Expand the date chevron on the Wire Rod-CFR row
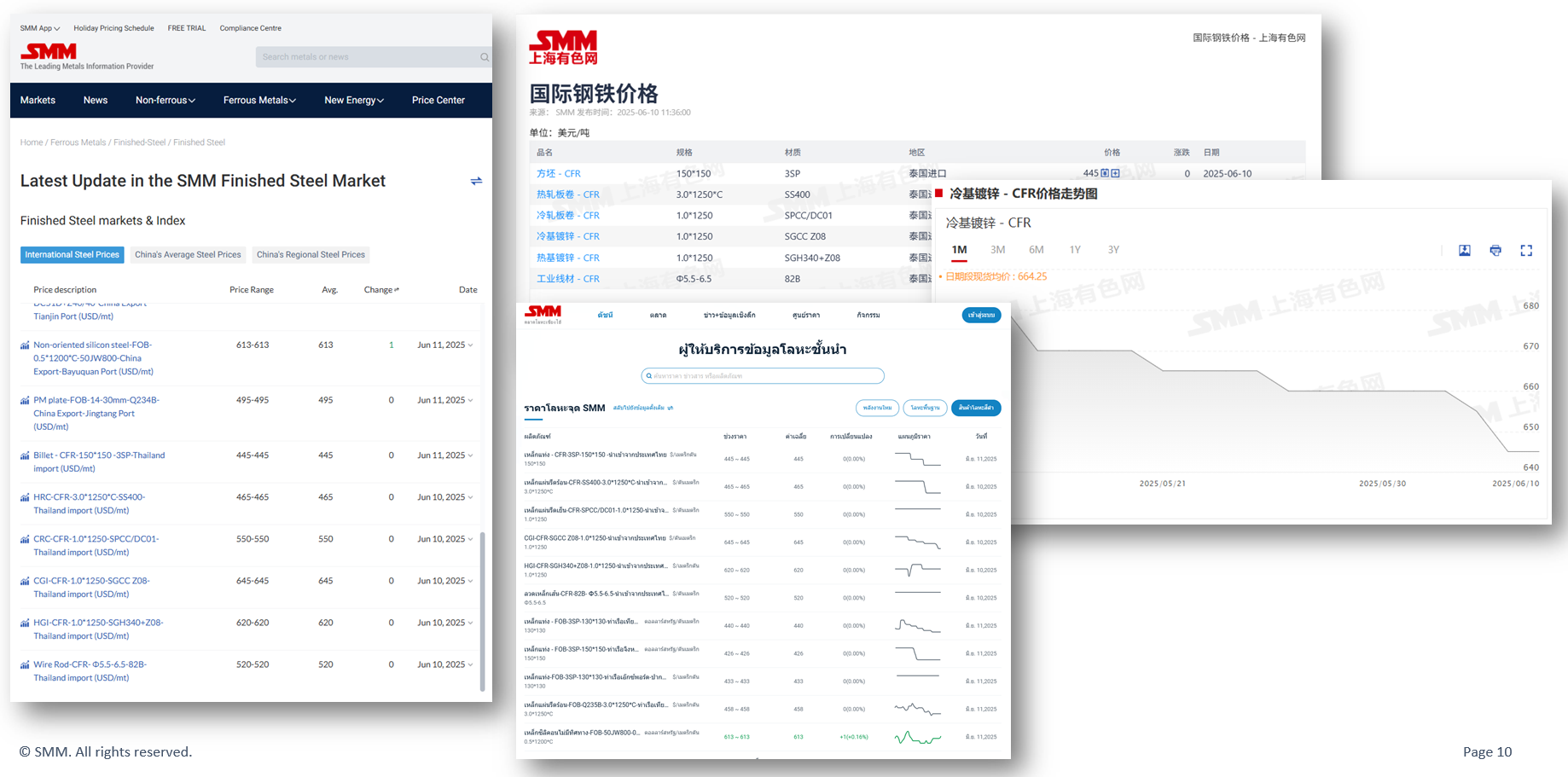The width and height of the screenshot is (1568, 777). tap(470, 664)
